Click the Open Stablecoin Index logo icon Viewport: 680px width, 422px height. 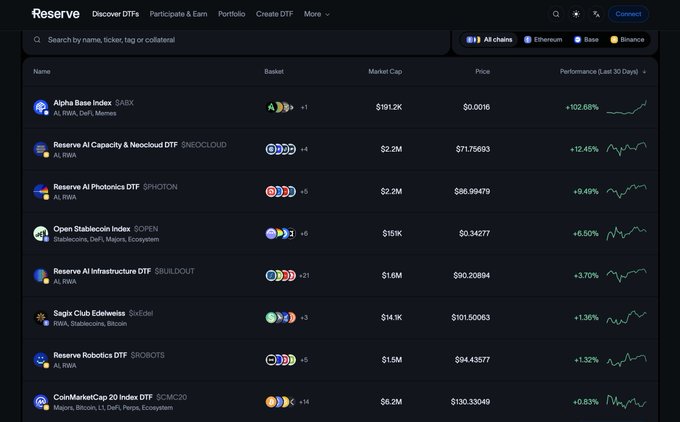coord(41,233)
